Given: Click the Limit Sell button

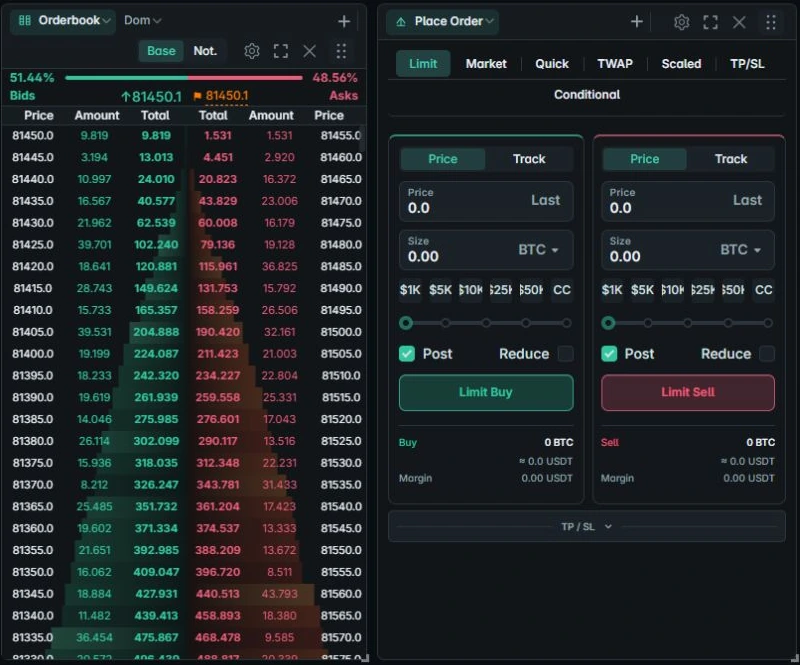Looking at the screenshot, I should coord(688,392).
